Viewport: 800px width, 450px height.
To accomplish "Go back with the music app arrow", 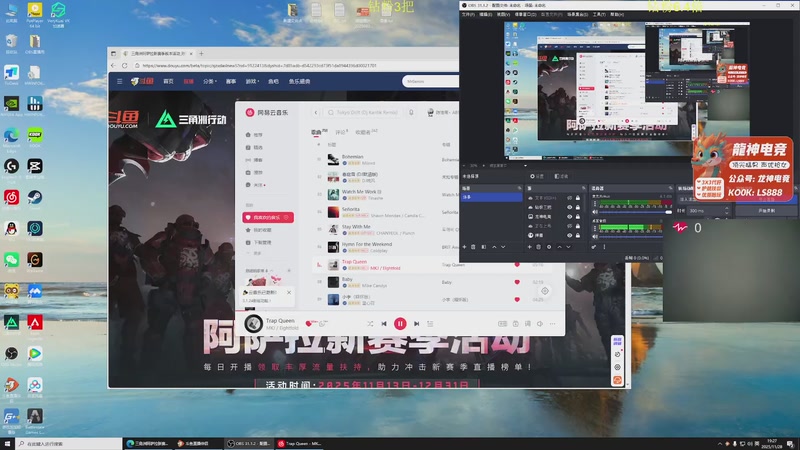I will pos(316,112).
